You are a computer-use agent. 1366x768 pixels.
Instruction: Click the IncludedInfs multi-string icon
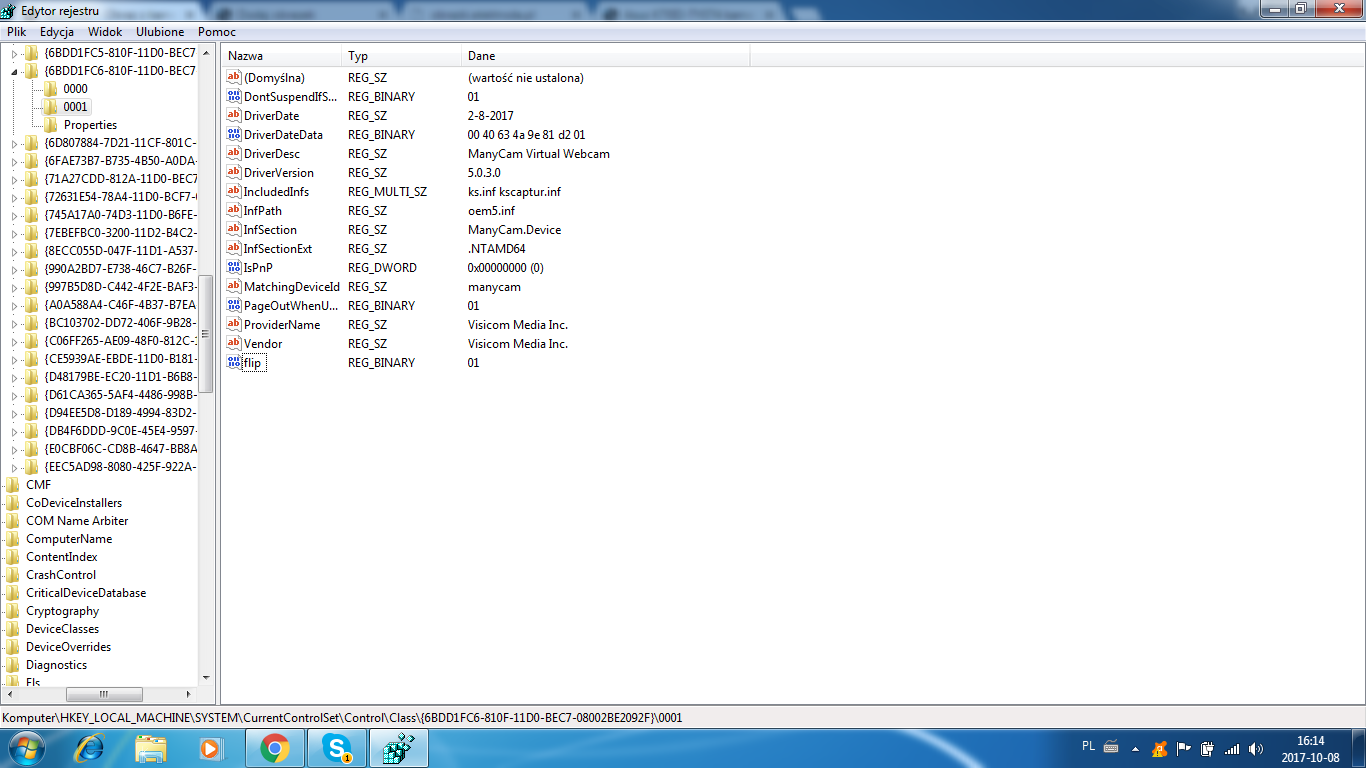[234, 192]
